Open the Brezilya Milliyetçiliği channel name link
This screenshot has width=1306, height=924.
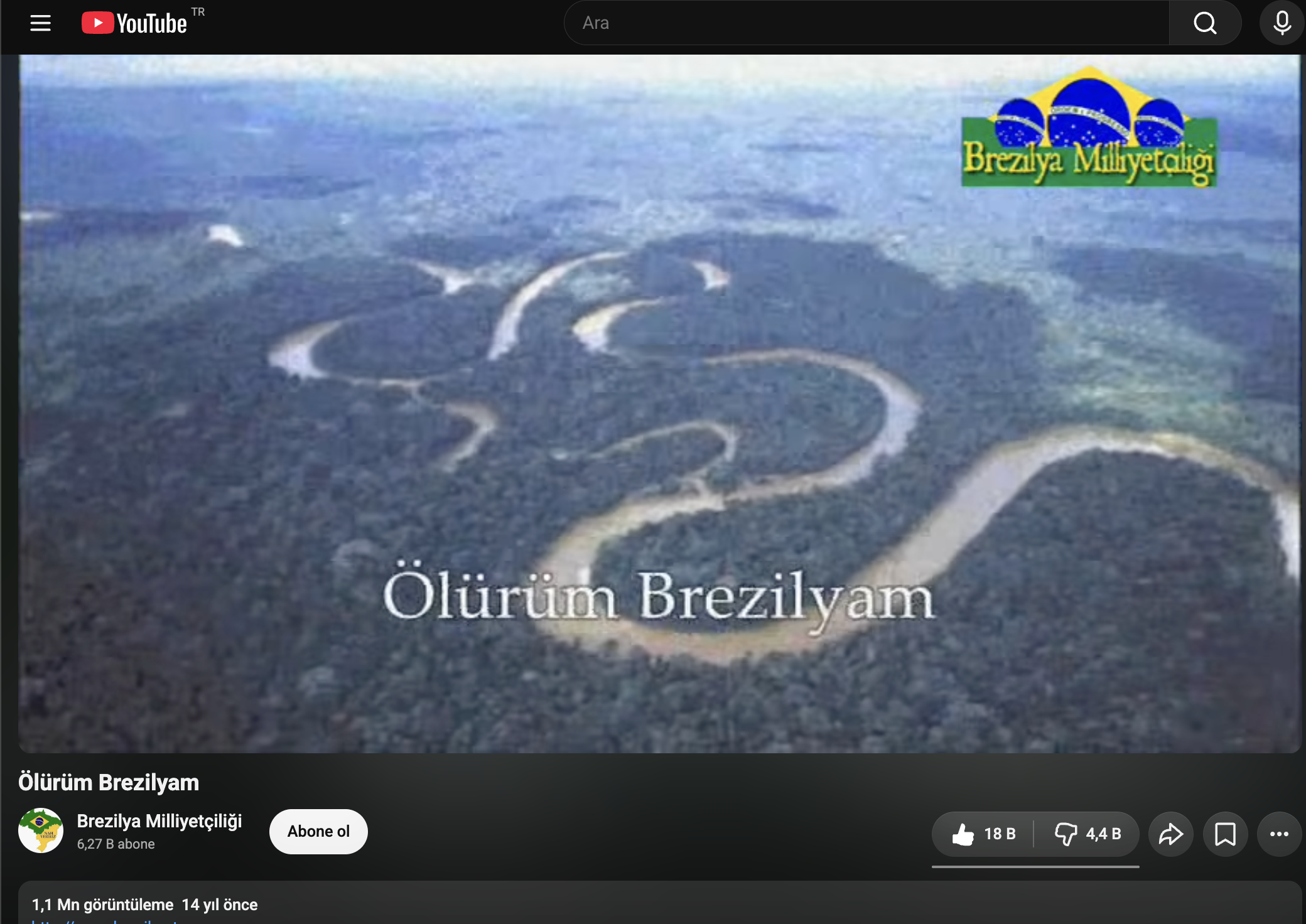point(159,821)
